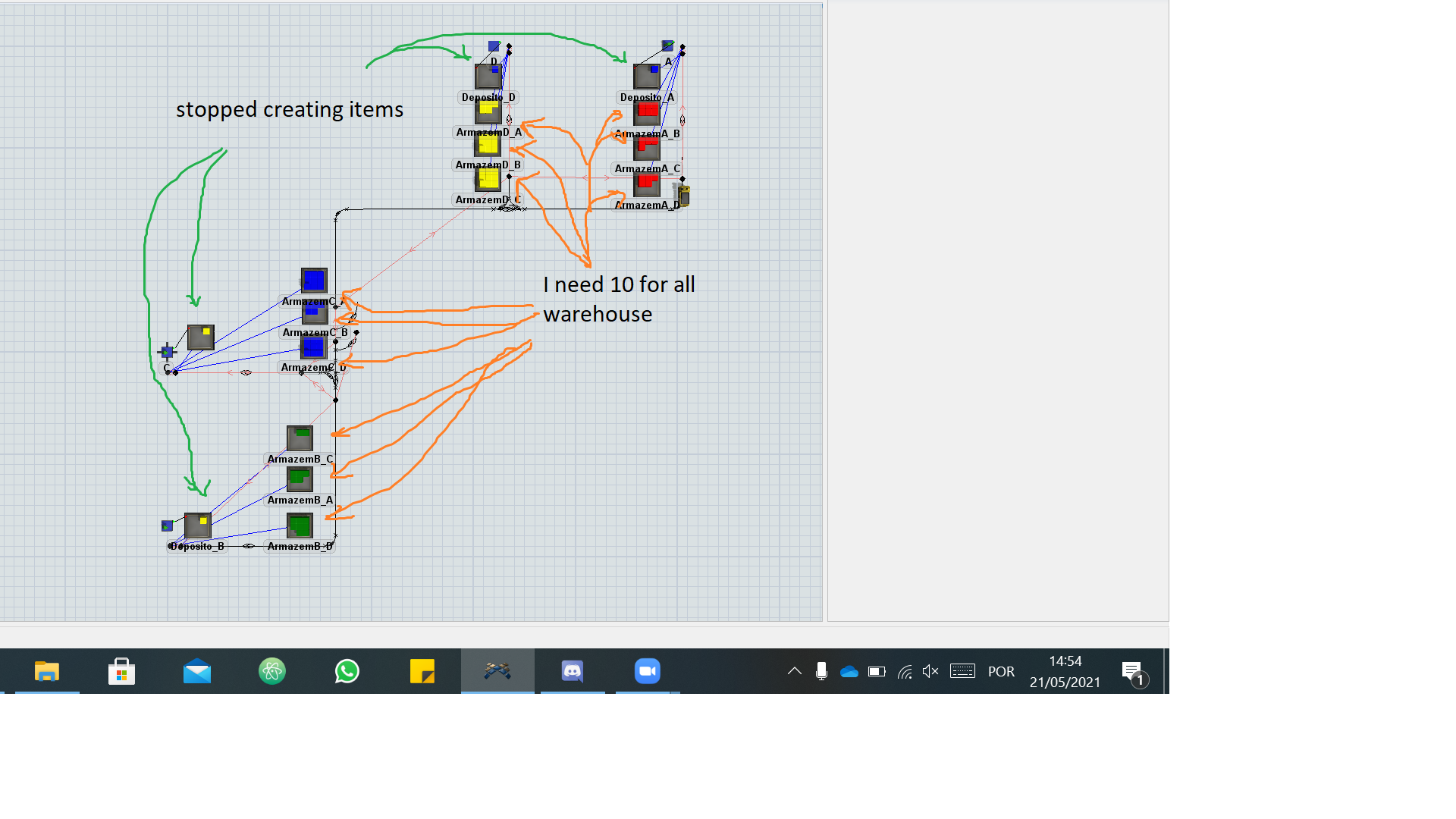Select the source with crosshair labeled C

(x=167, y=352)
